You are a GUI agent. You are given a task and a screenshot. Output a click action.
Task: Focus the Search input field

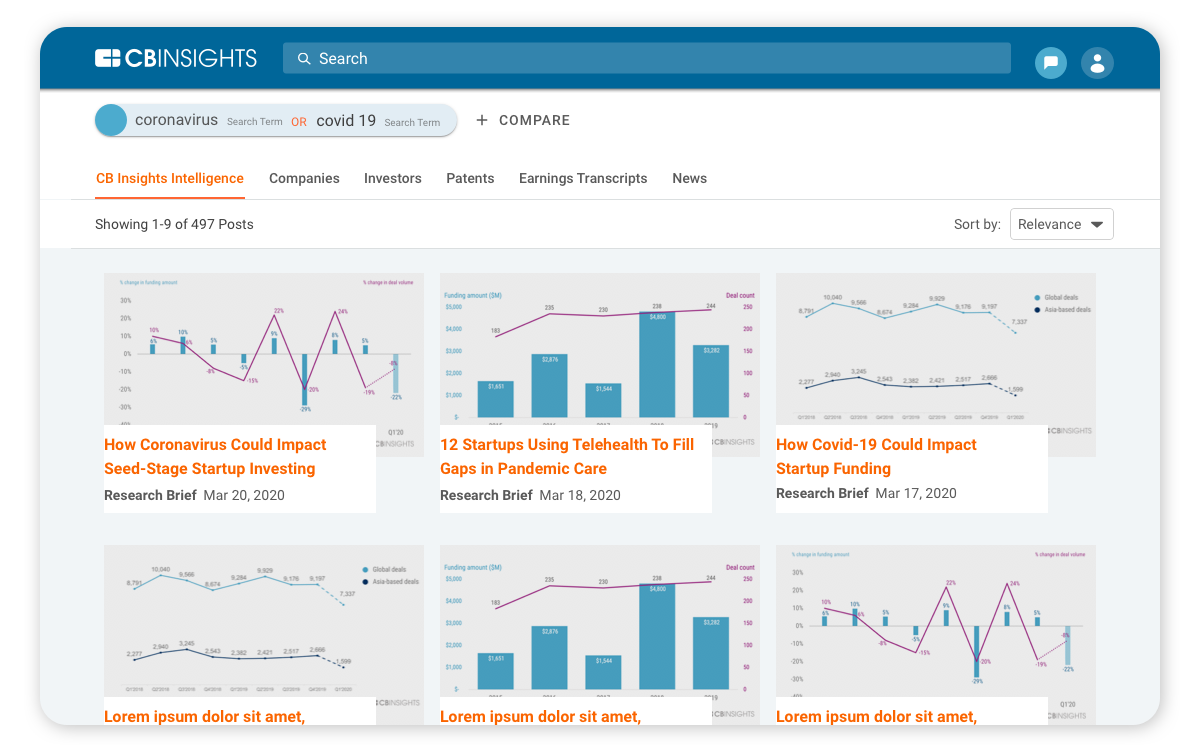click(x=646, y=58)
